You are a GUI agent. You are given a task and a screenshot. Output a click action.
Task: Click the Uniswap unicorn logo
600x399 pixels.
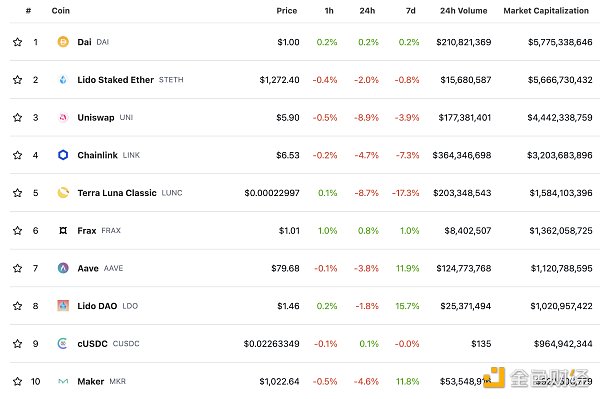(63, 117)
